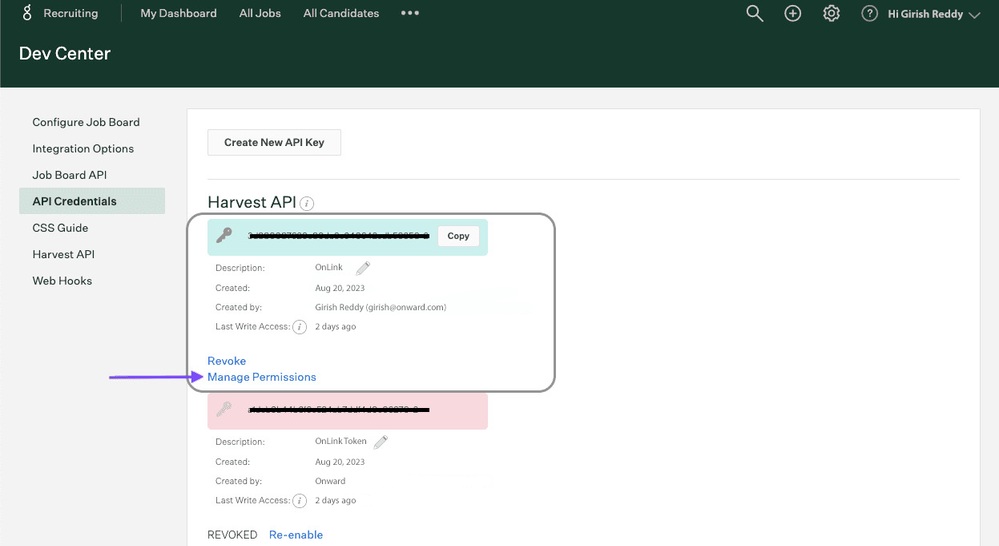The width and height of the screenshot is (999, 546).
Task: Click 'Onward' Created by value
Action: [x=330, y=482]
